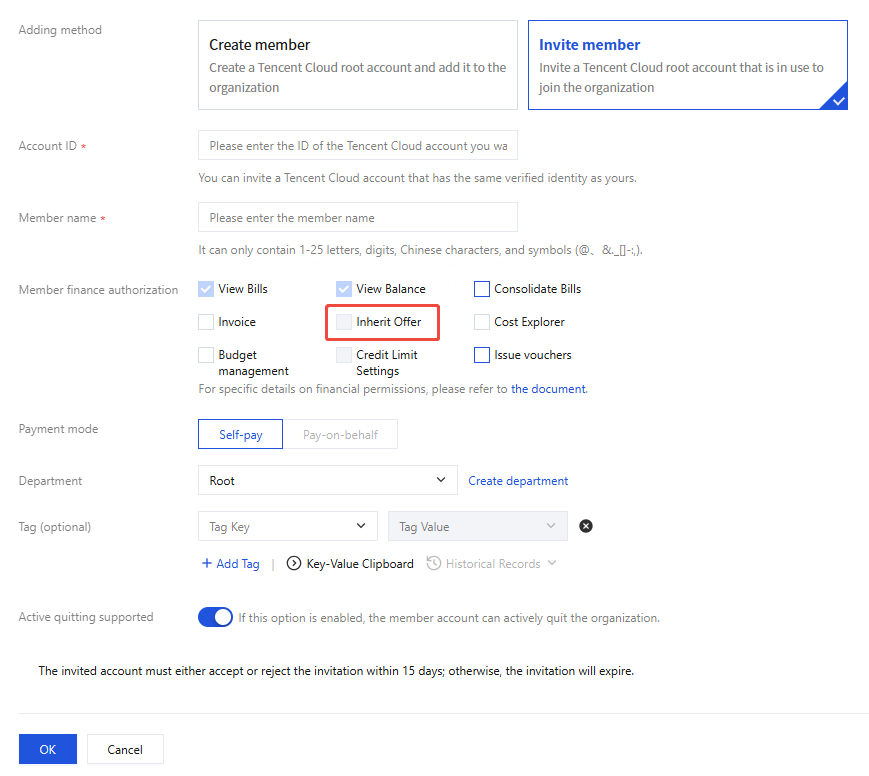The width and height of the screenshot is (869, 776).
Task: Check the Consolidate Bills checkbox
Action: pos(482,289)
